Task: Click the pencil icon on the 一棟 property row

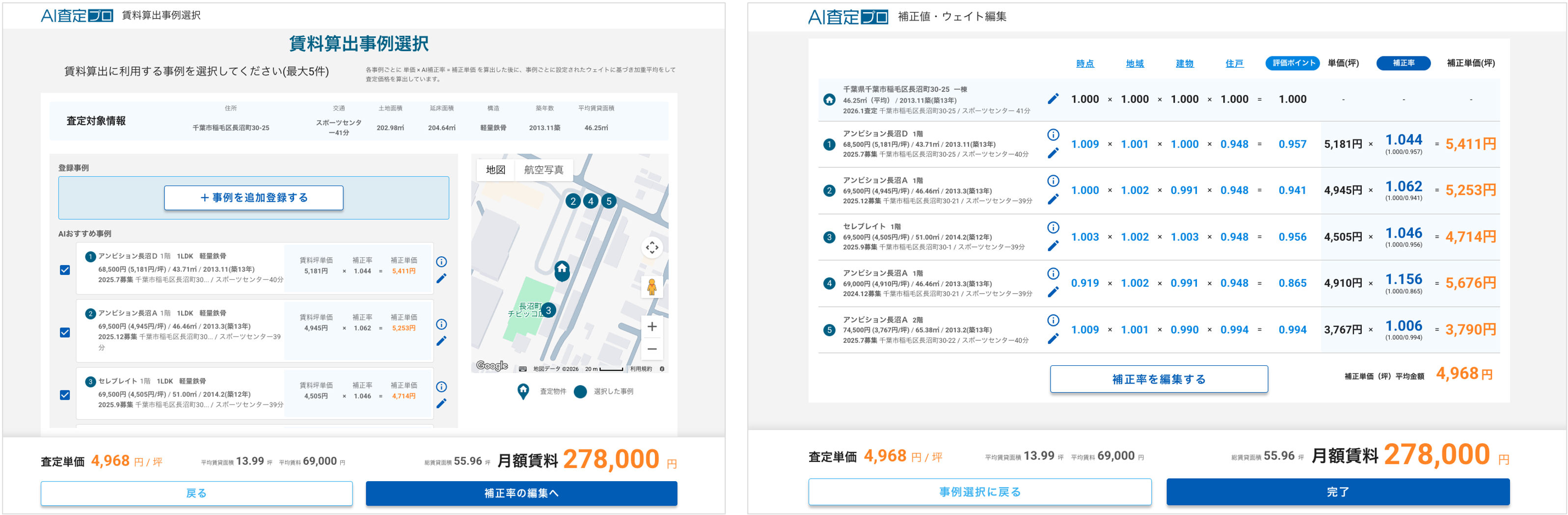Action: [x=1054, y=99]
